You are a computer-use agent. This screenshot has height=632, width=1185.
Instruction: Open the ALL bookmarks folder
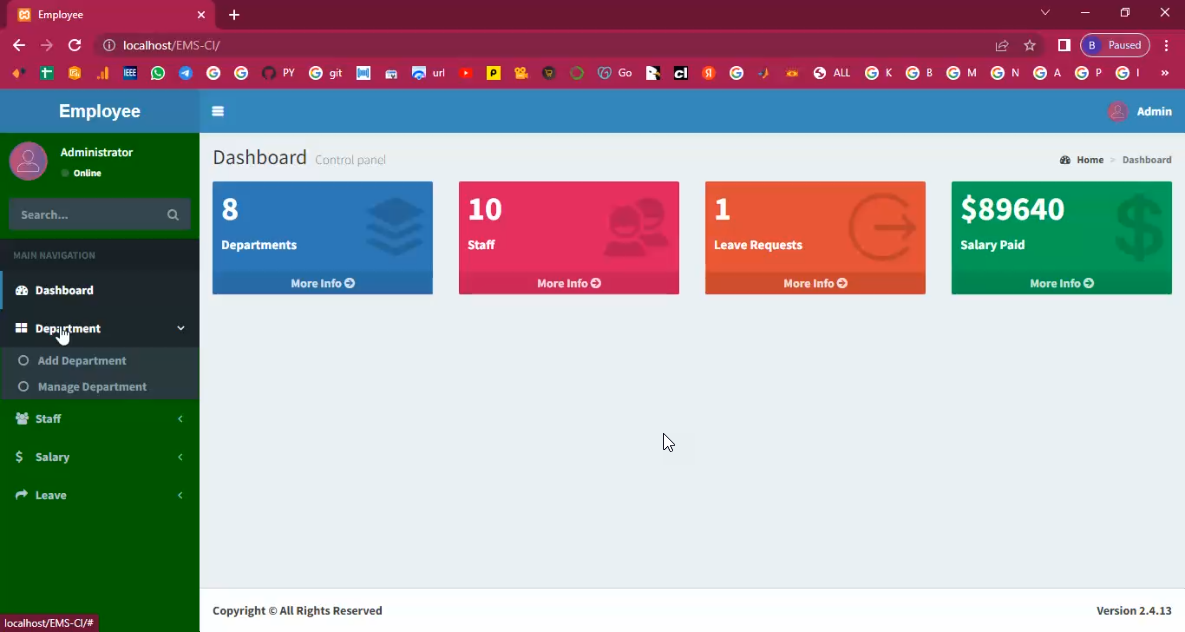point(831,73)
